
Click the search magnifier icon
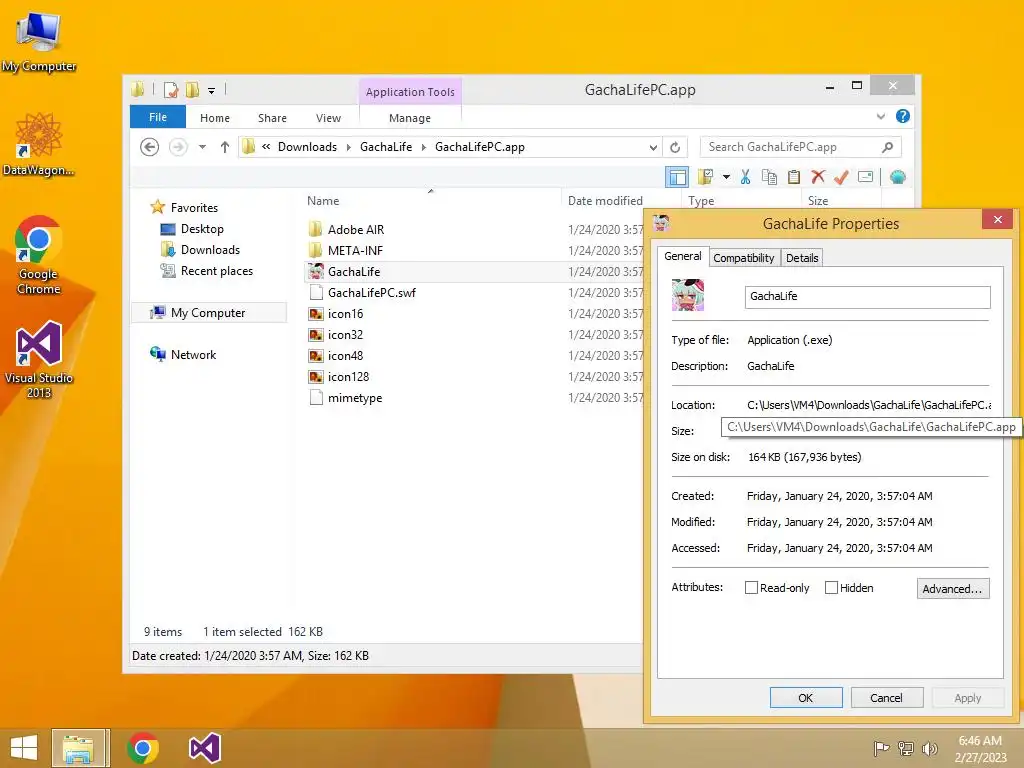[888, 147]
